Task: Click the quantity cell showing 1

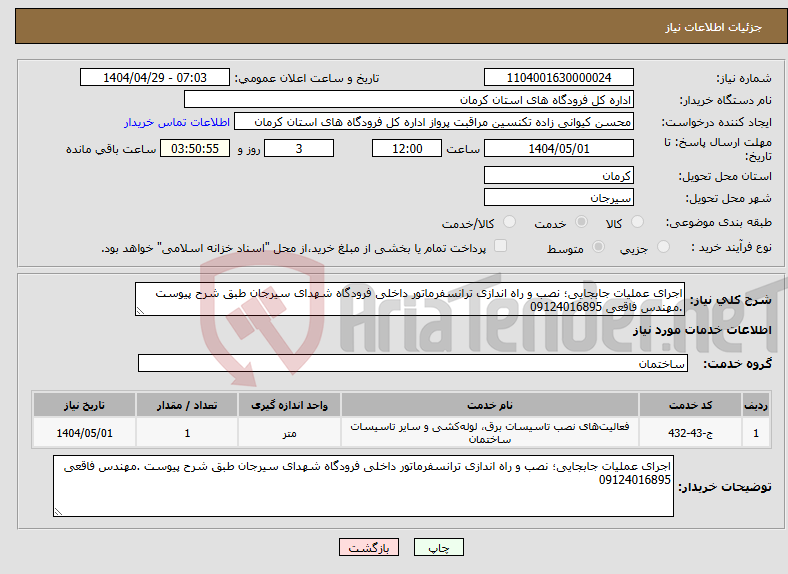Action: click(187, 432)
